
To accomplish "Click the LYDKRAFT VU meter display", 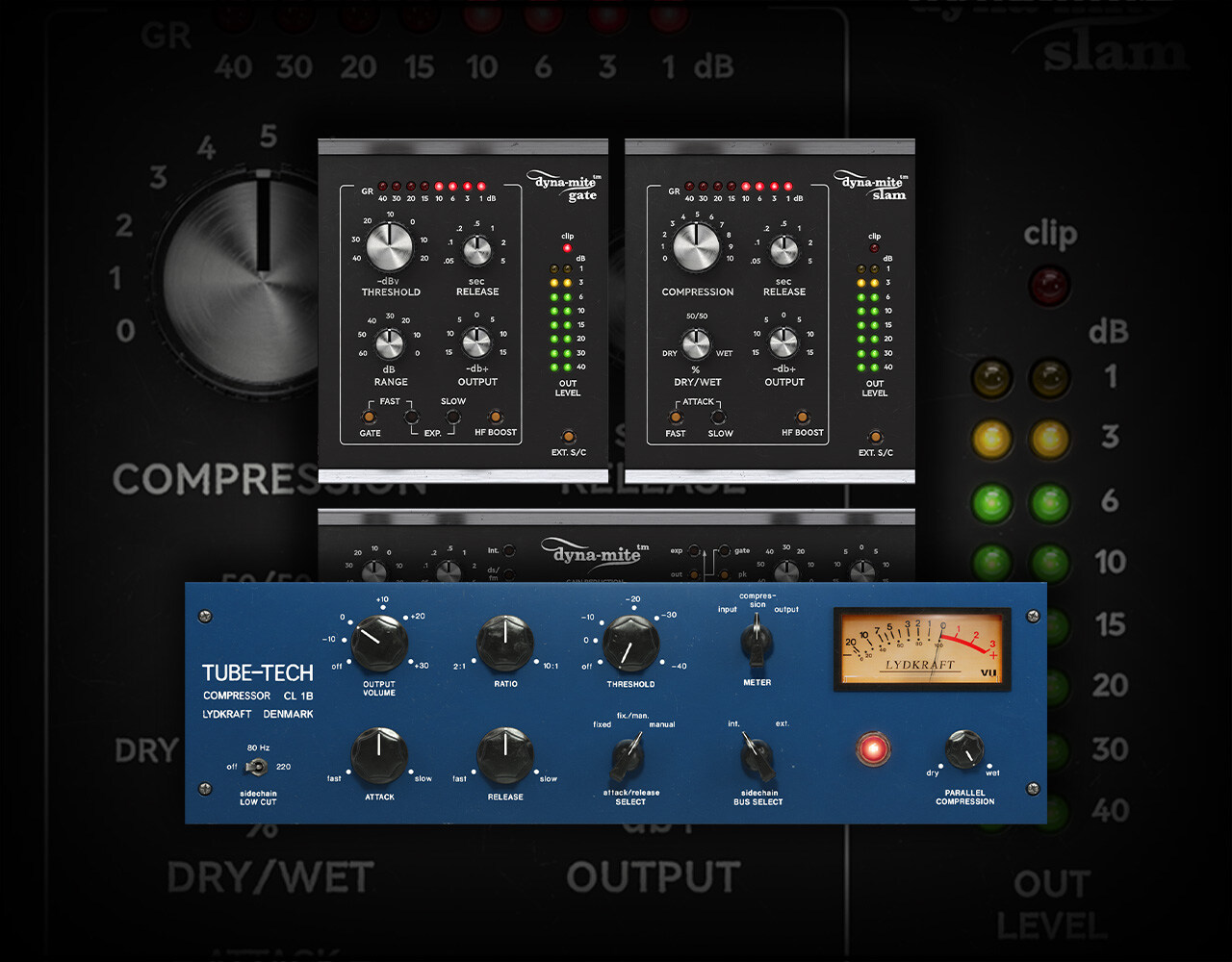I will [x=921, y=648].
